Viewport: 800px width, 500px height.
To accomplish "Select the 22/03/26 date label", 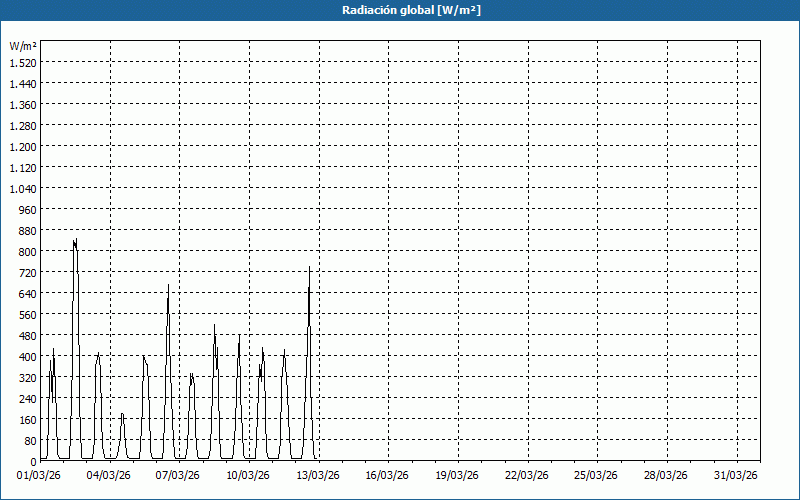I will 528,475.
